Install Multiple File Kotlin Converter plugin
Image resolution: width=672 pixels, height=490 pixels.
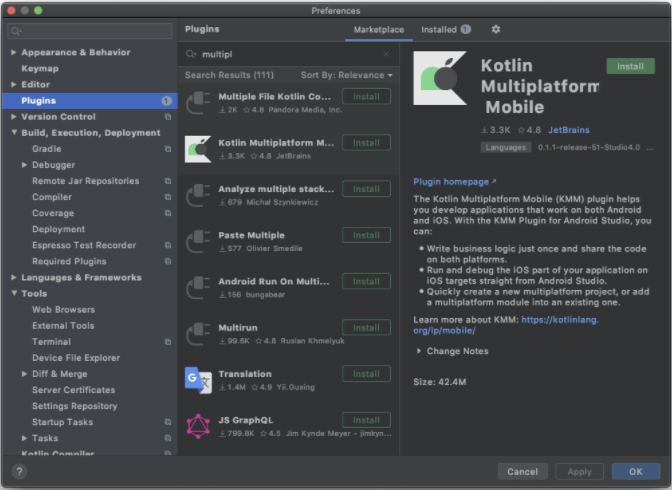pyautogui.click(x=366, y=96)
